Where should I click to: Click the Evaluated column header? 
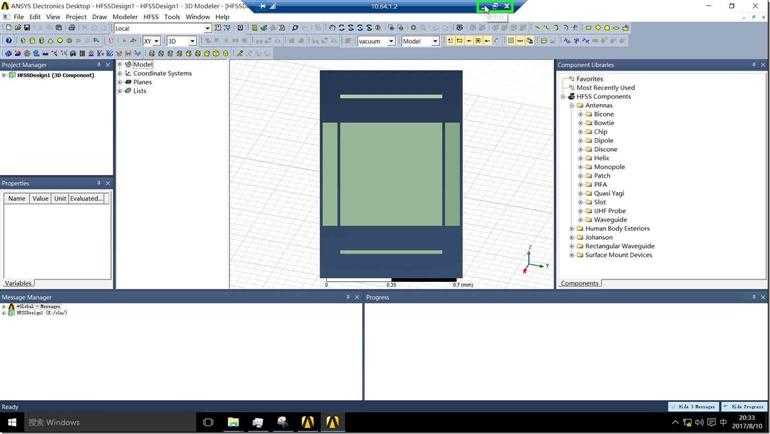click(x=86, y=198)
